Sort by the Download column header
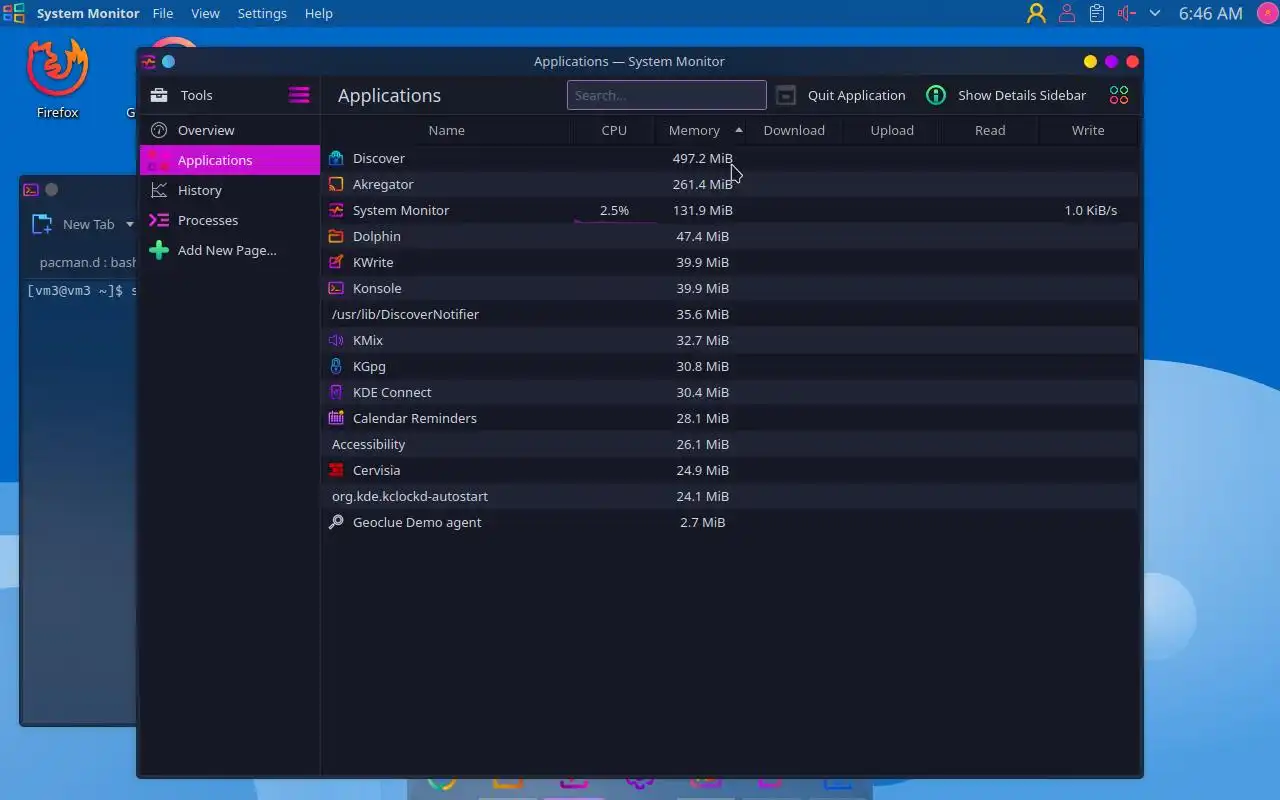 pyautogui.click(x=794, y=130)
